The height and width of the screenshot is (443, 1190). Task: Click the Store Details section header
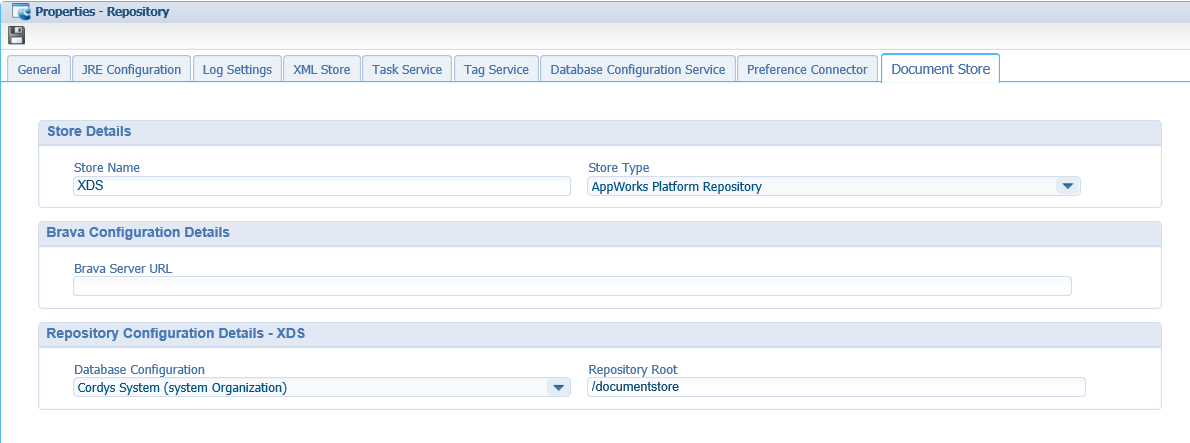coord(89,132)
